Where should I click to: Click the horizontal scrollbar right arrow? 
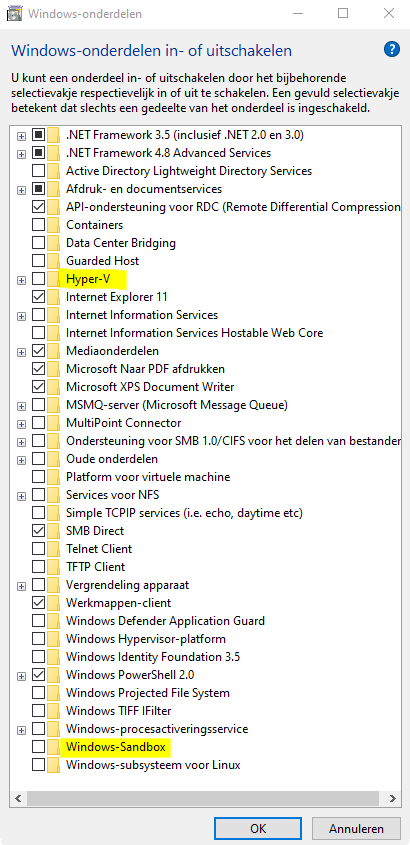[x=393, y=798]
